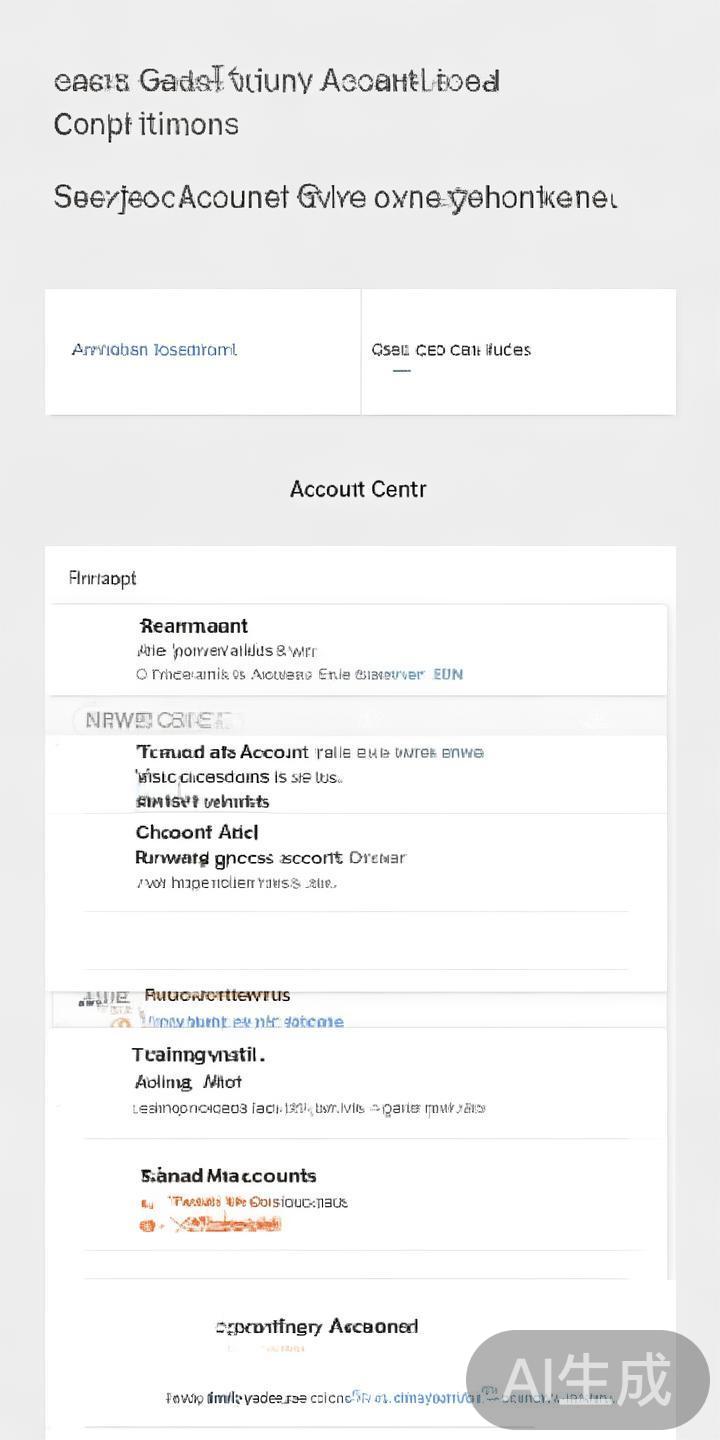The height and width of the screenshot is (1440, 720).
Task: Click the orange text link under Sanad Miaccounts
Action: (258, 1202)
